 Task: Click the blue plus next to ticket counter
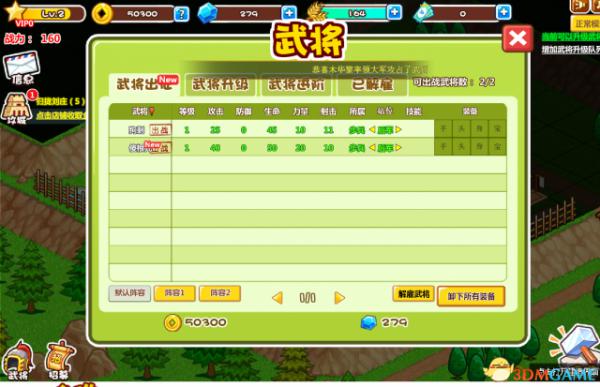(503, 13)
